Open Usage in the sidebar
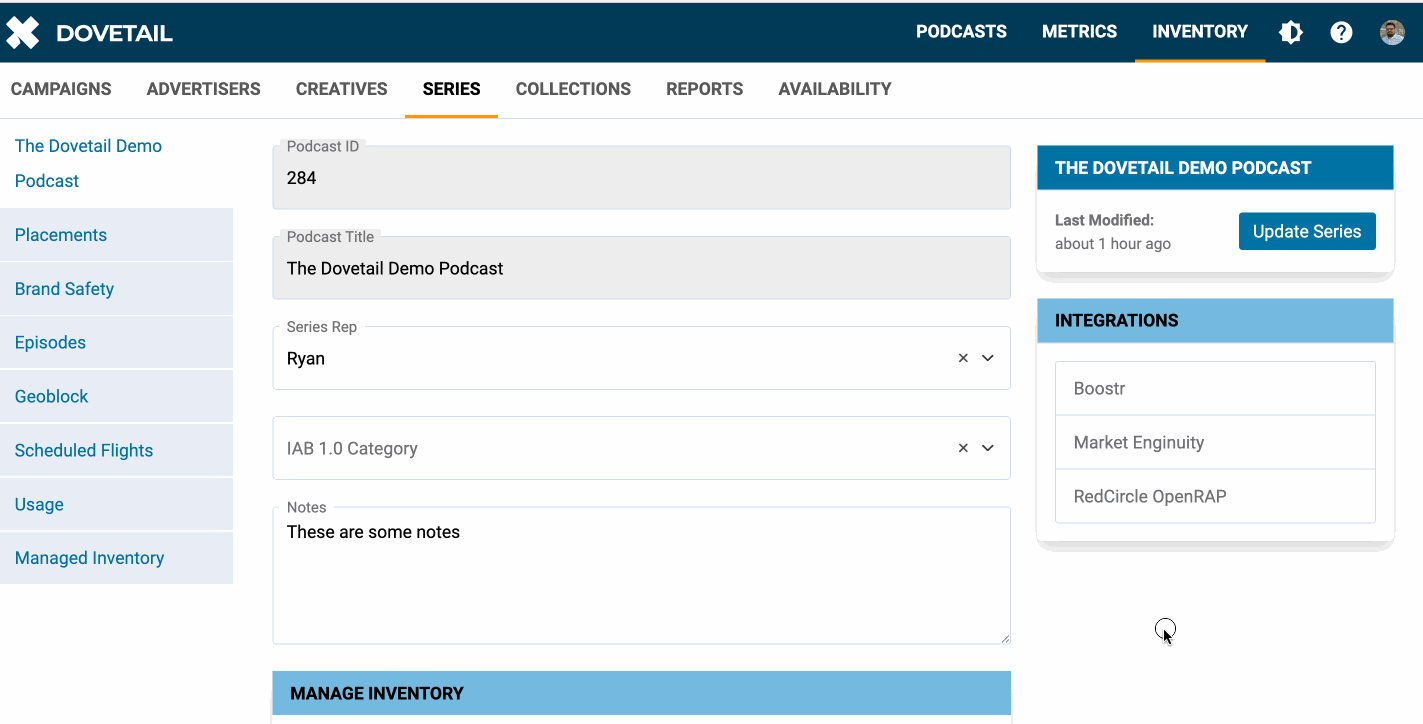 tap(116, 505)
